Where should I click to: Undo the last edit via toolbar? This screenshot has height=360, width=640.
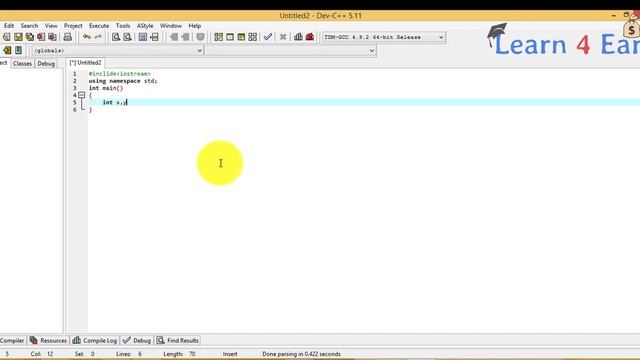[x=87, y=37]
